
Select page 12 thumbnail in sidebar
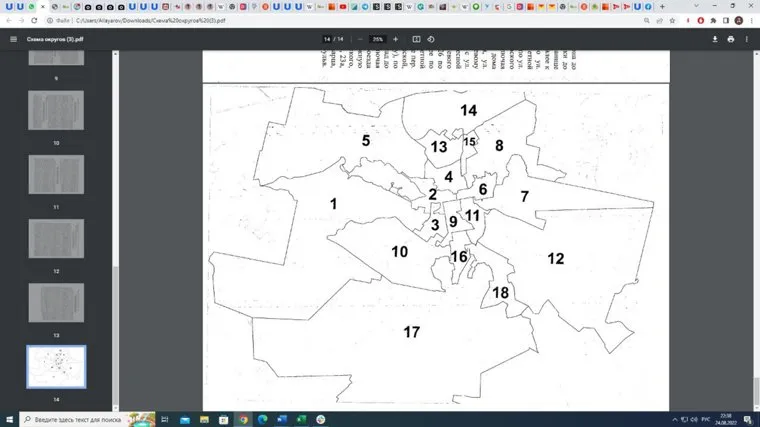(56, 240)
